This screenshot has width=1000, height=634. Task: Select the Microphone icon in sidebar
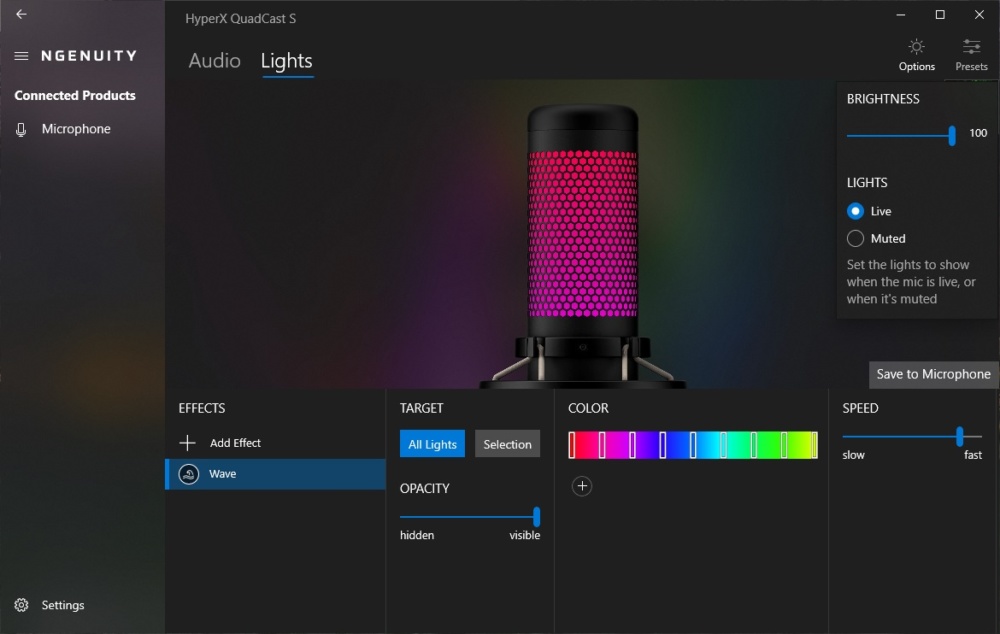[21, 129]
